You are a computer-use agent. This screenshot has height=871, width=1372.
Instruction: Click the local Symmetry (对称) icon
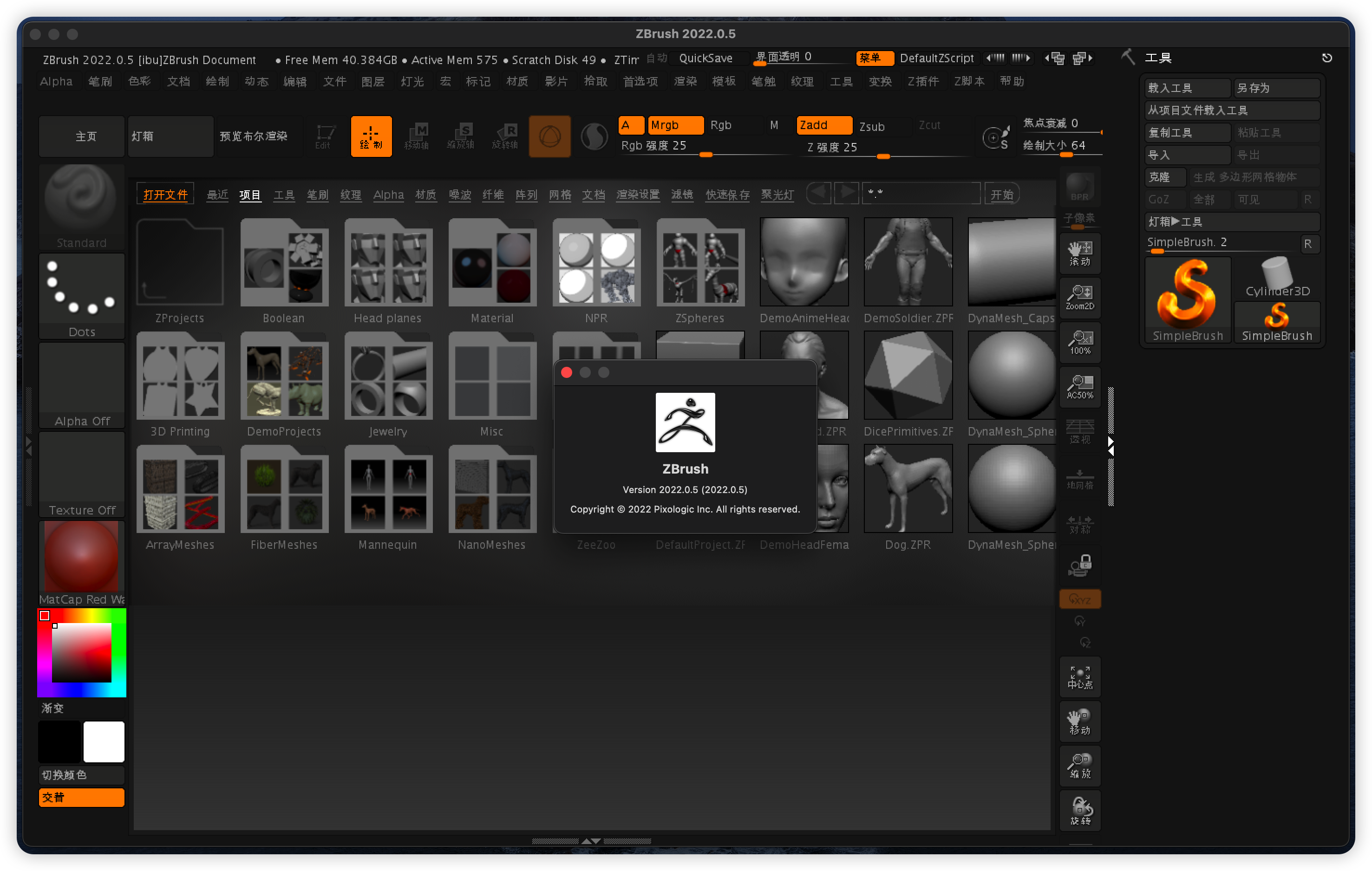click(1080, 524)
